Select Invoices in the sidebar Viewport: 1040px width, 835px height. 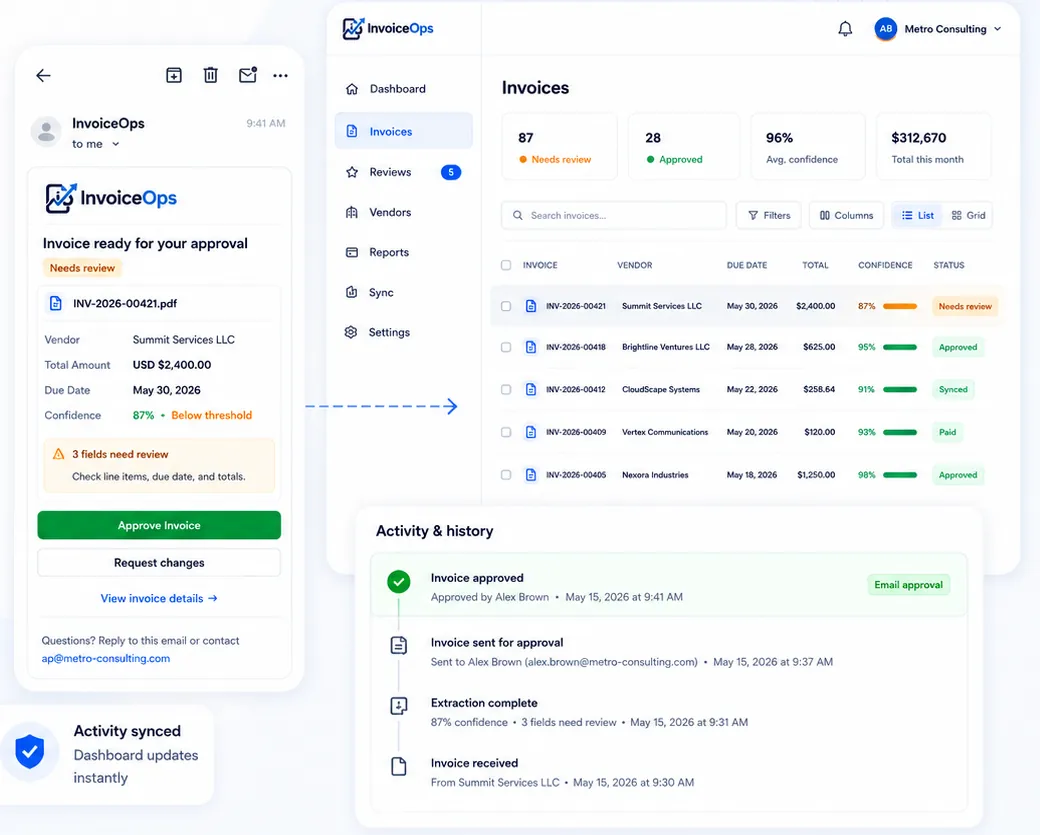pyautogui.click(x=403, y=131)
